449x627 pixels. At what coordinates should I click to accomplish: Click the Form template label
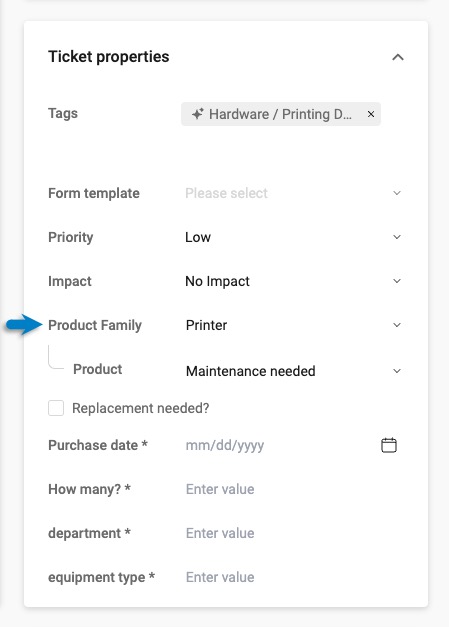(94, 193)
